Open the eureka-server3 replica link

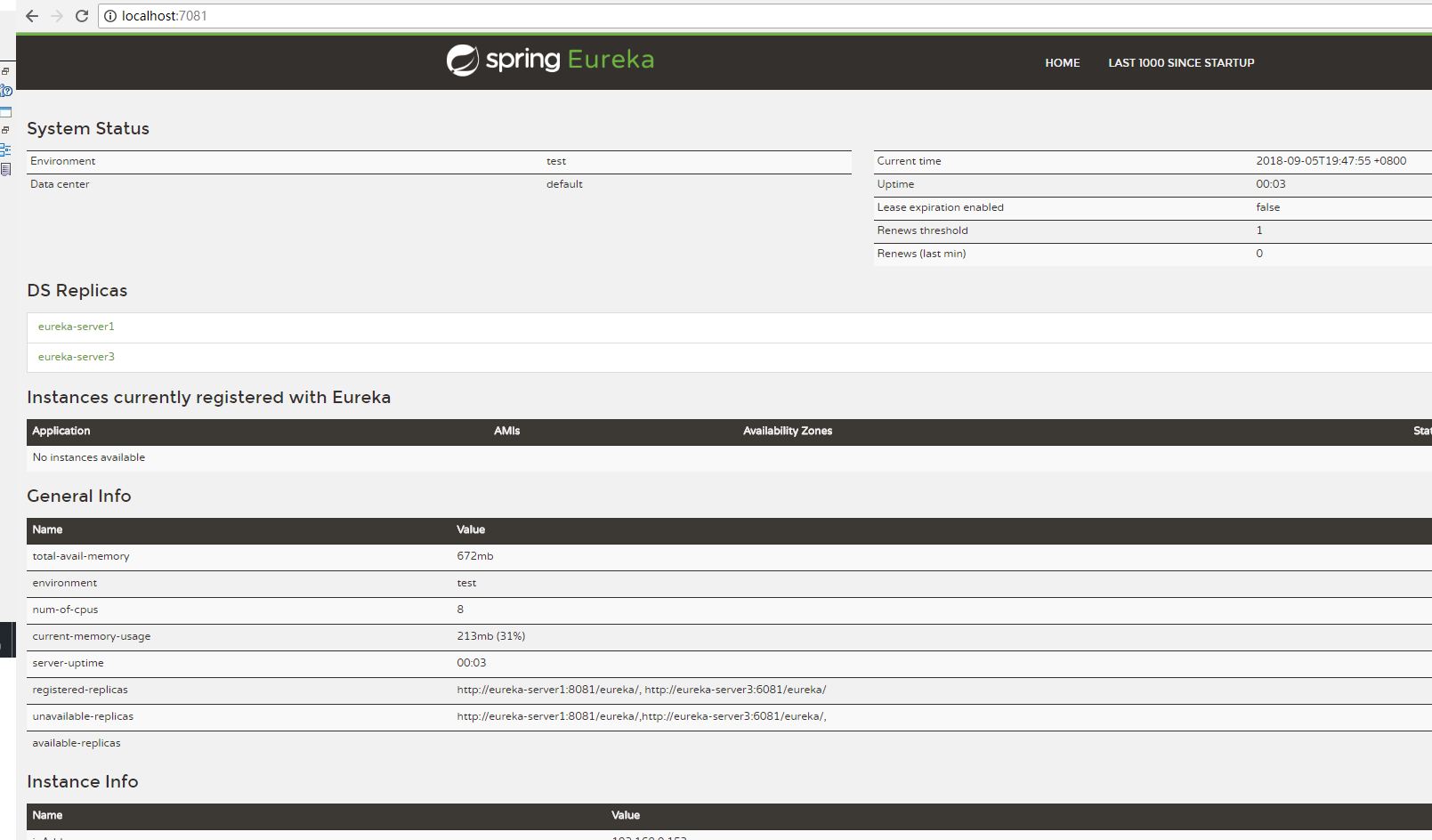(x=77, y=357)
